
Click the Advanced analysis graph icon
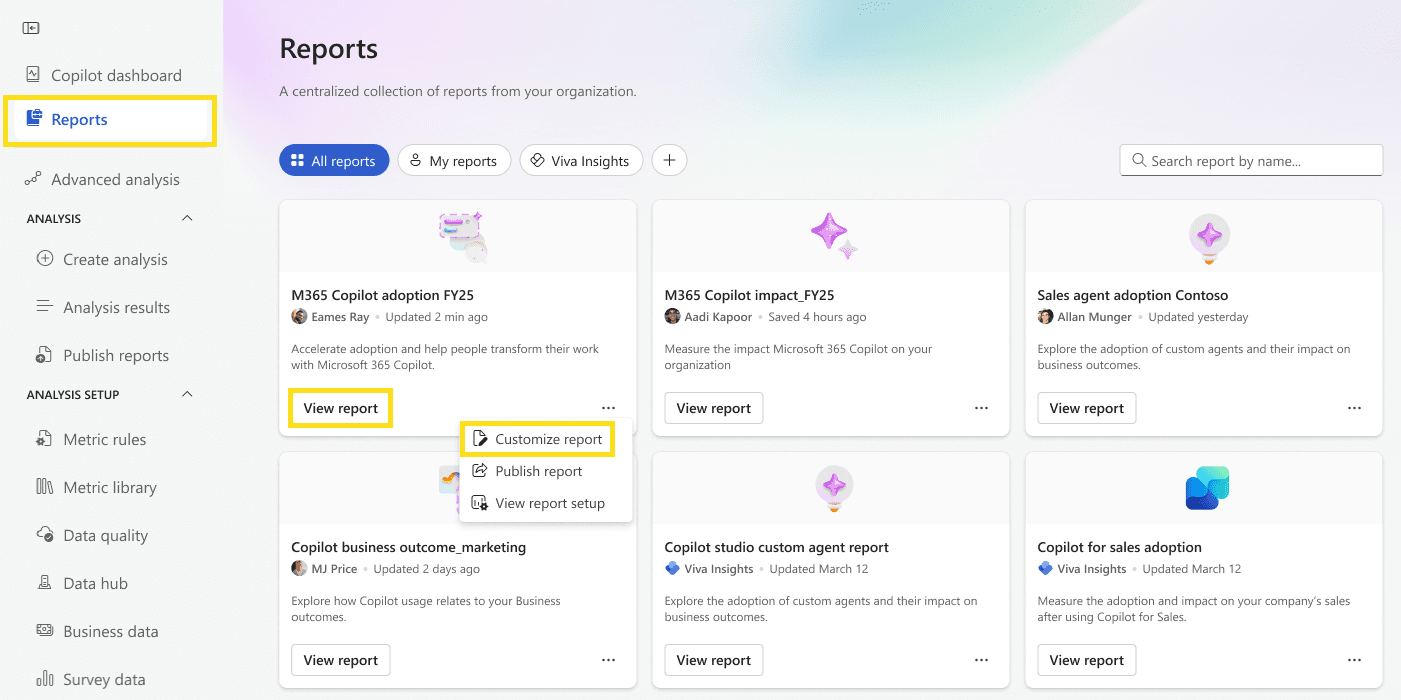(33, 179)
